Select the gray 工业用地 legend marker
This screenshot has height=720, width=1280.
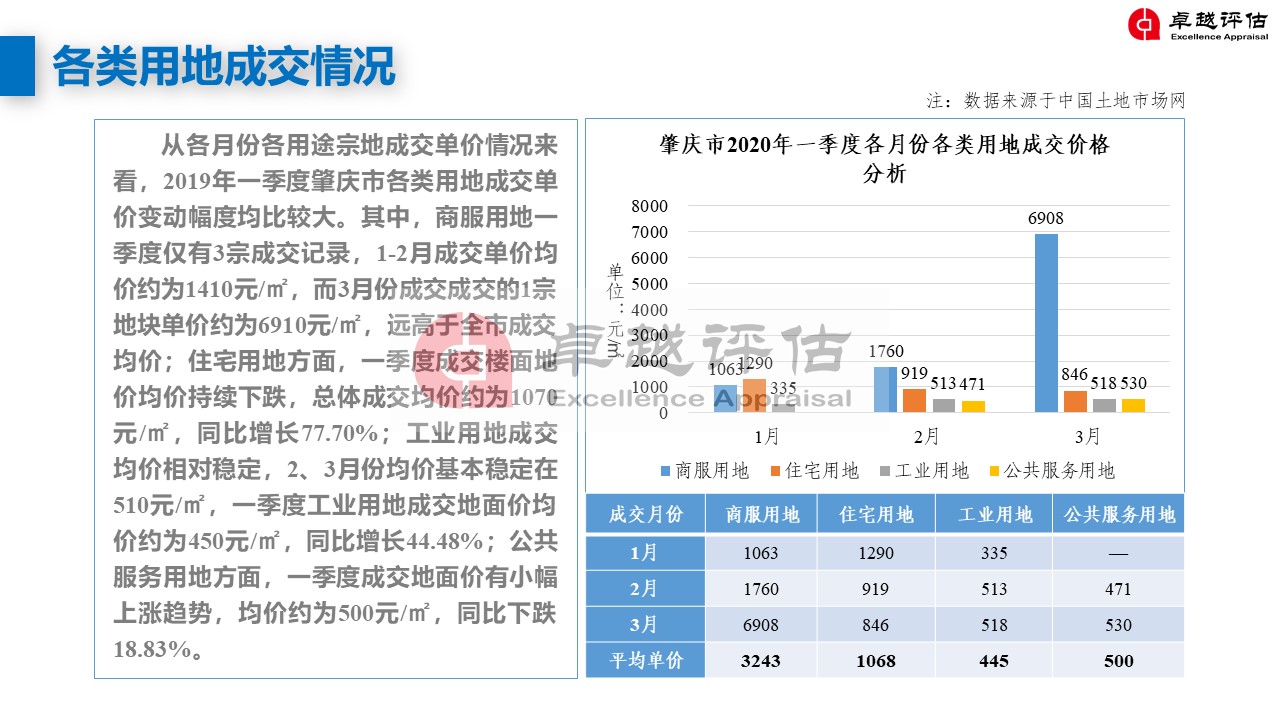coord(885,470)
